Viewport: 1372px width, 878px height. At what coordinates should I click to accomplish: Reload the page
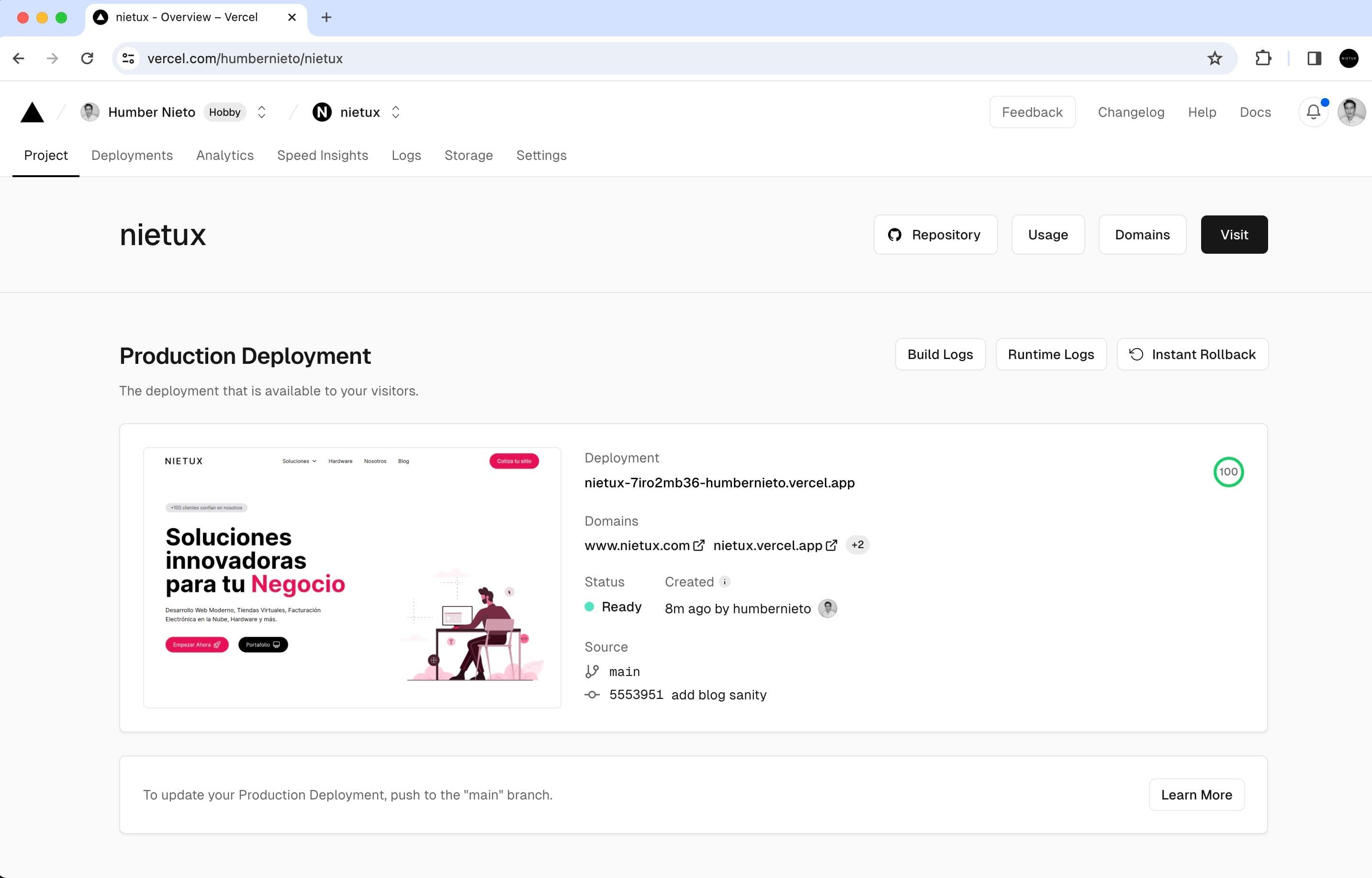tap(87, 58)
